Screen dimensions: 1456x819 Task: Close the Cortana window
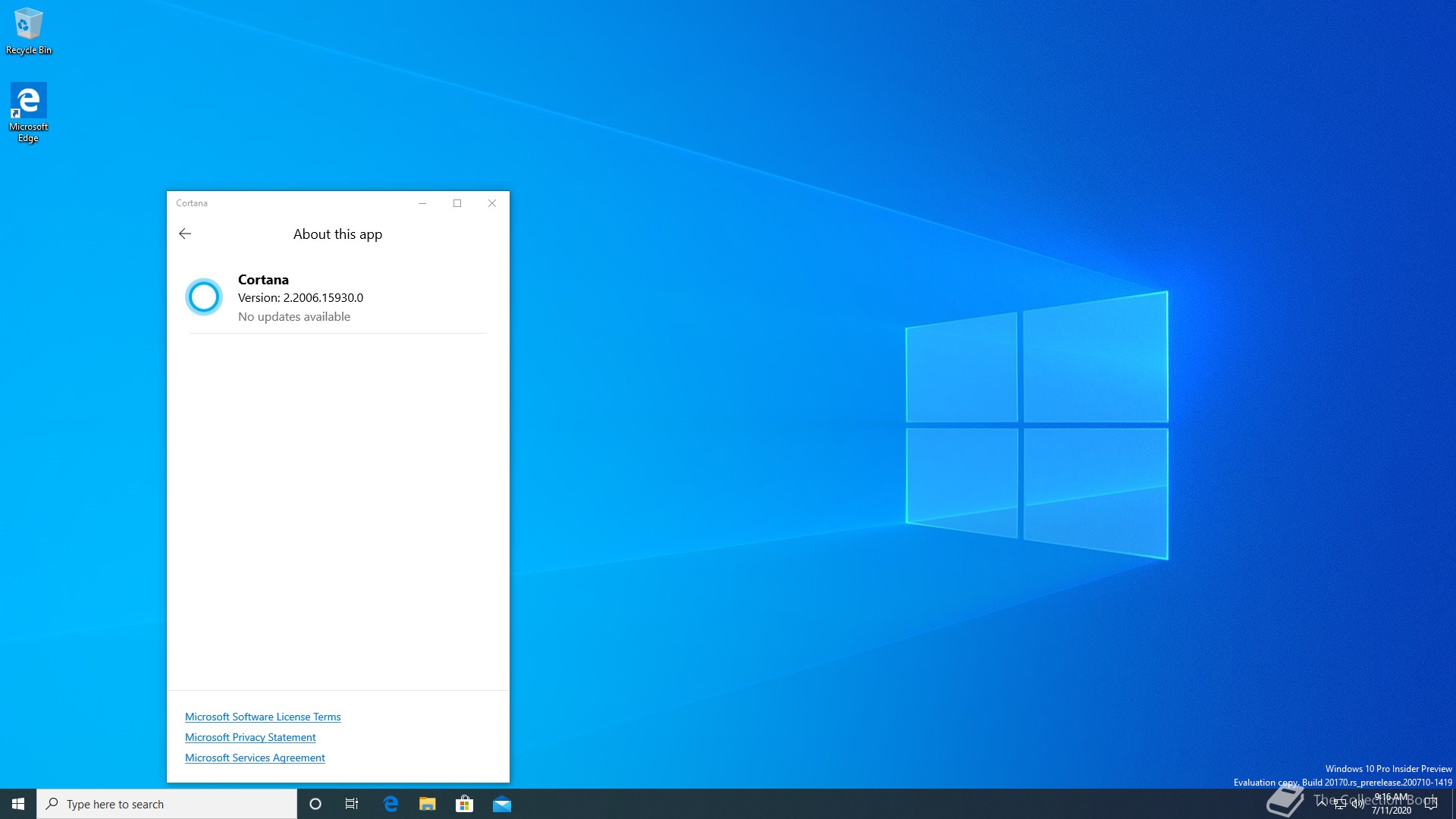[x=492, y=203]
